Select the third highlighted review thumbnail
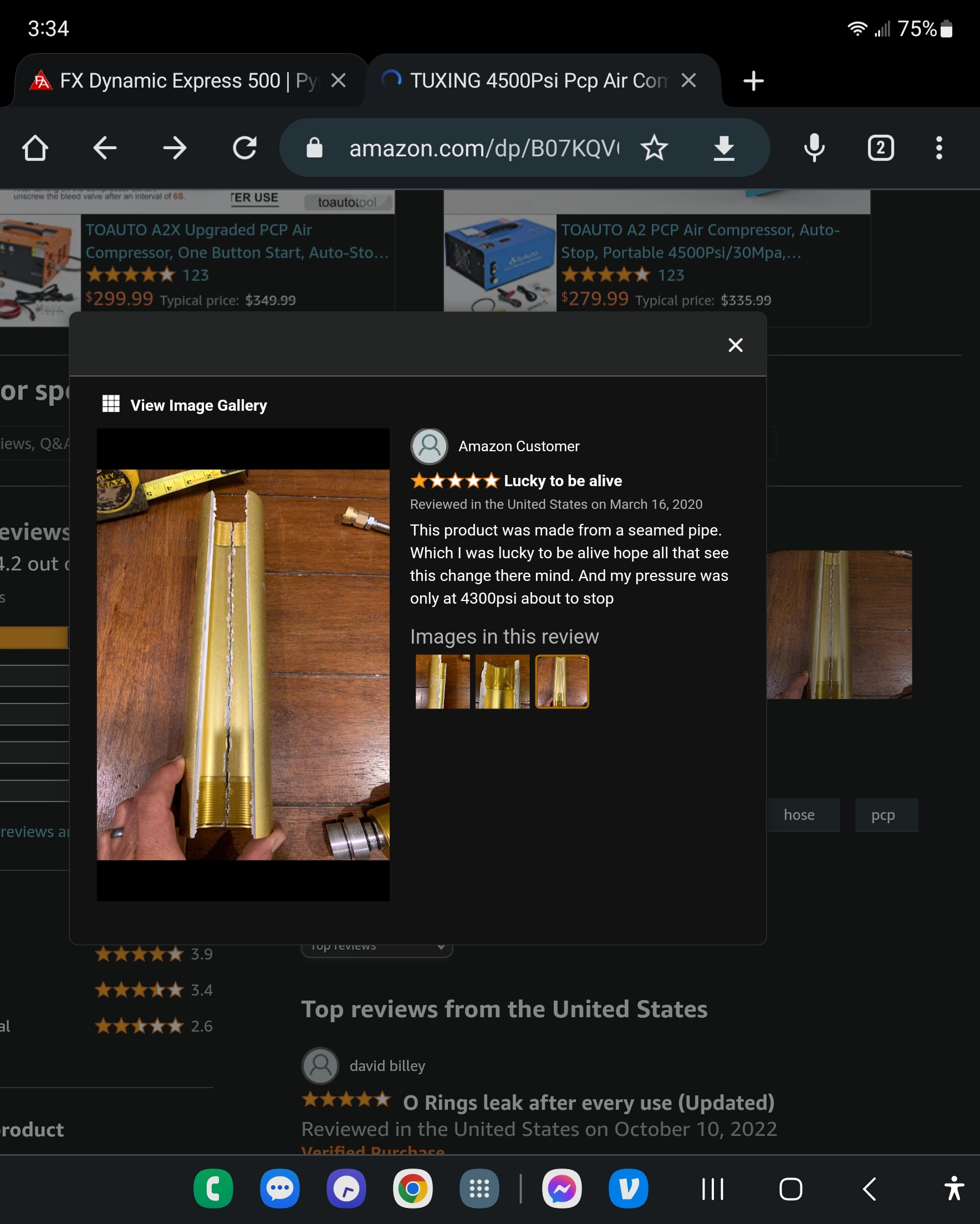This screenshot has height=1224, width=980. pyautogui.click(x=562, y=681)
